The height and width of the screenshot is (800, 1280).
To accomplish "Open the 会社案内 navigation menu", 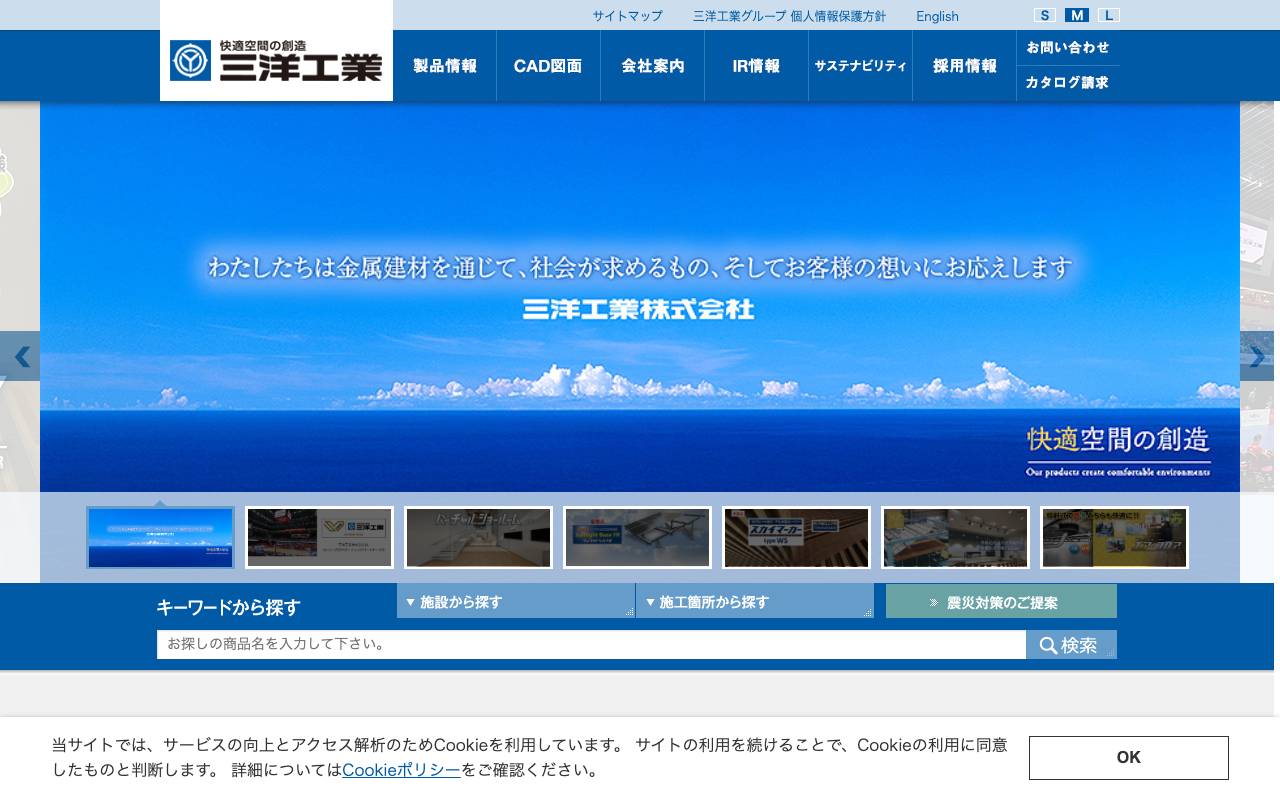I will [x=652, y=65].
